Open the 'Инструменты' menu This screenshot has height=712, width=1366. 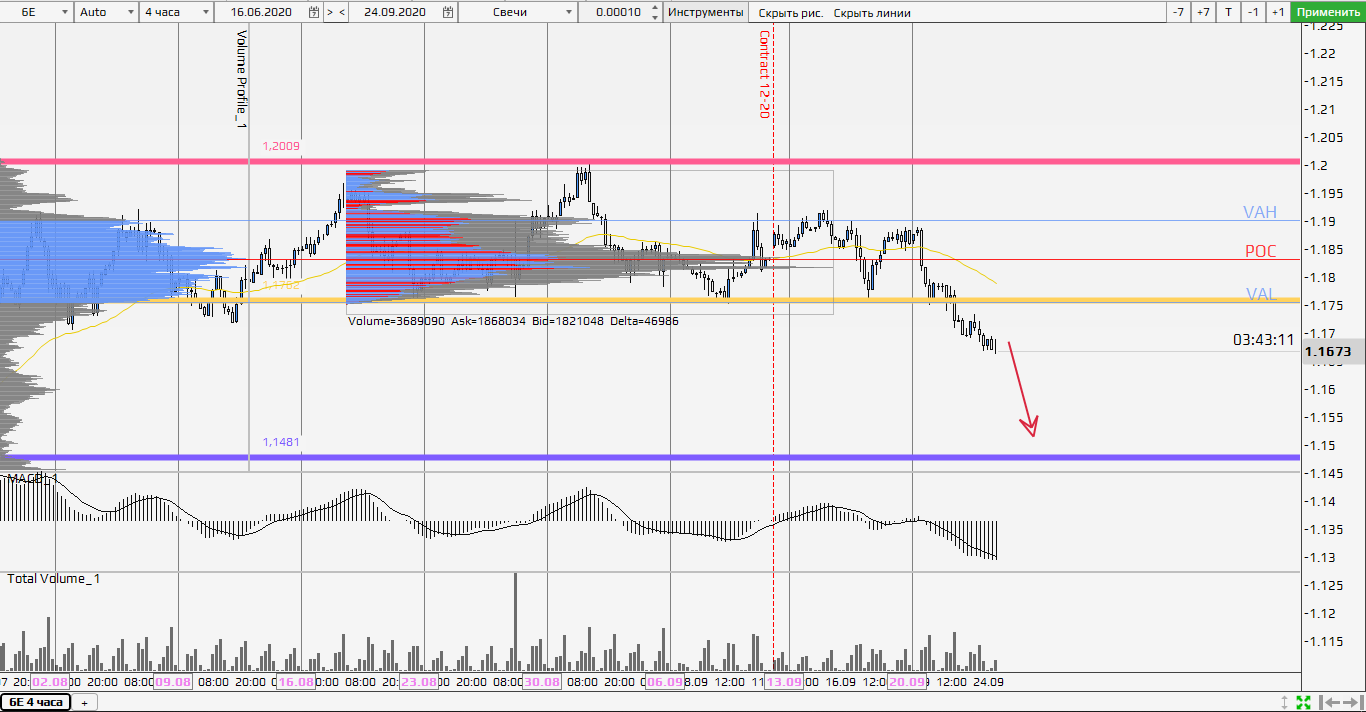[x=706, y=12]
